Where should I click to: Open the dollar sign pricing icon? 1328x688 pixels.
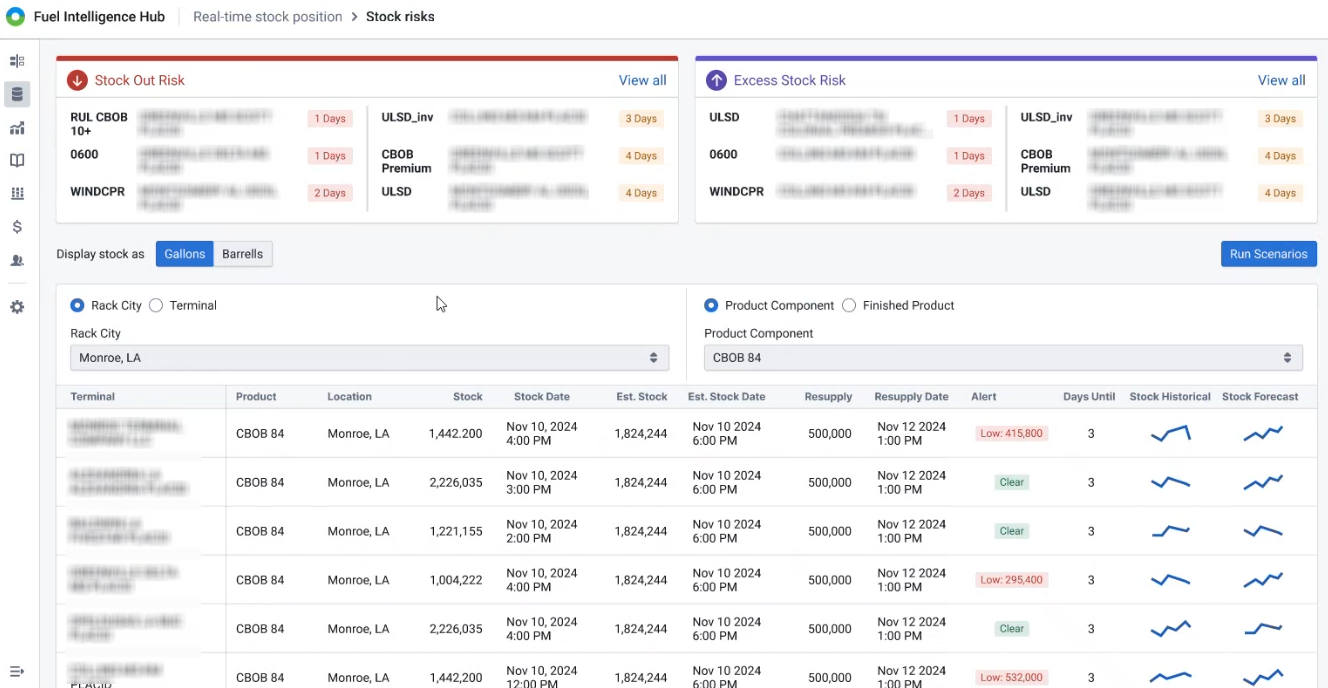(x=17, y=227)
